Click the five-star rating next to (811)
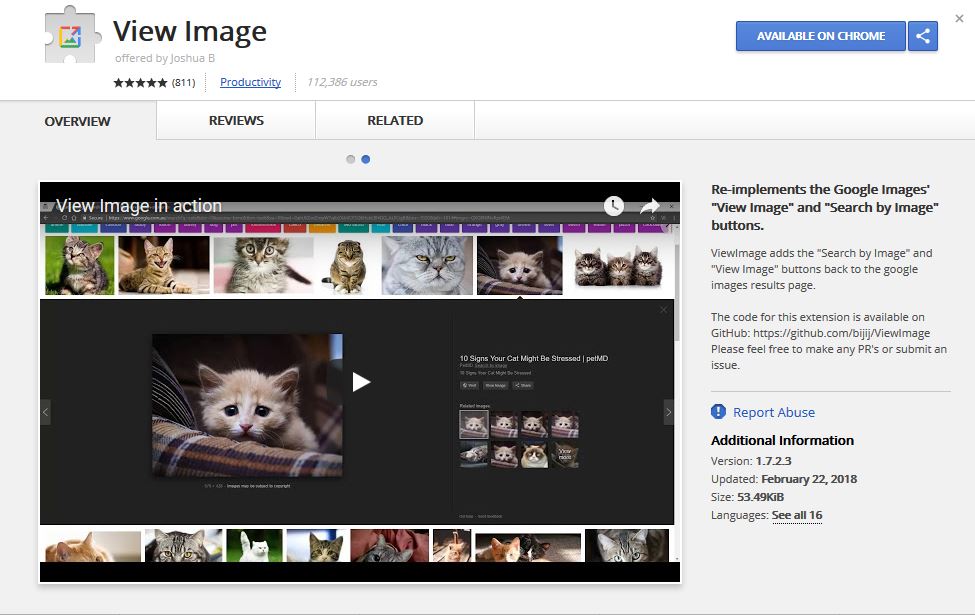975x615 pixels. click(x=140, y=82)
